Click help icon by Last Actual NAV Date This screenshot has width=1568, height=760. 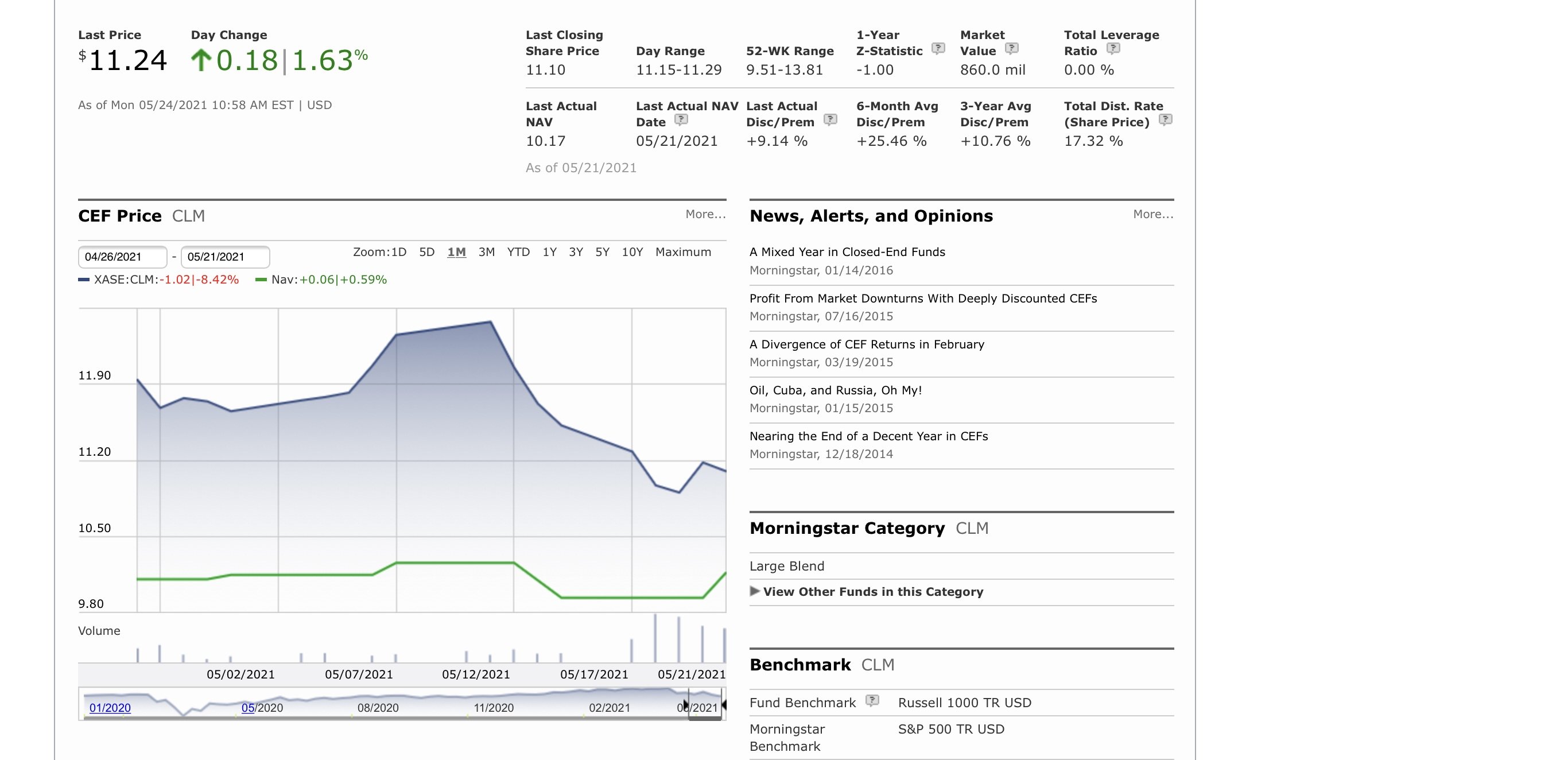(681, 119)
